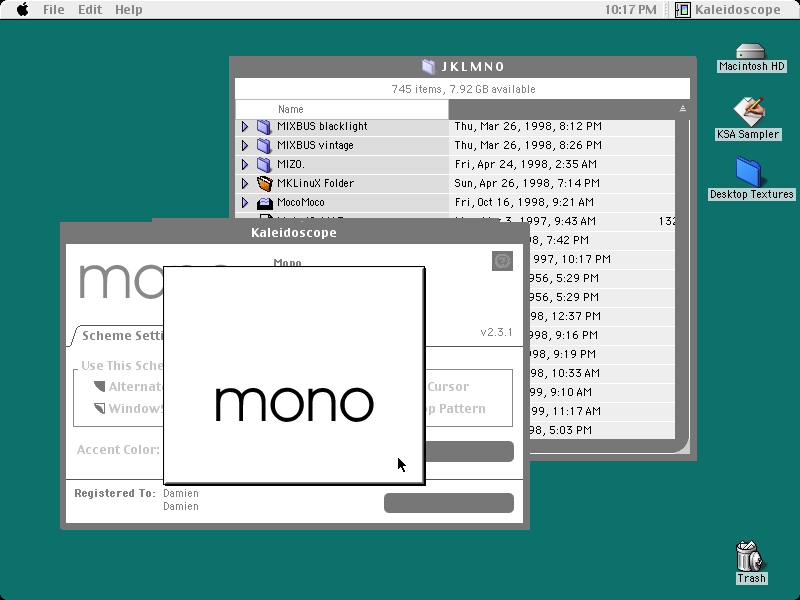This screenshot has width=800, height=600.
Task: Sort by the Name column header
Action: point(341,109)
